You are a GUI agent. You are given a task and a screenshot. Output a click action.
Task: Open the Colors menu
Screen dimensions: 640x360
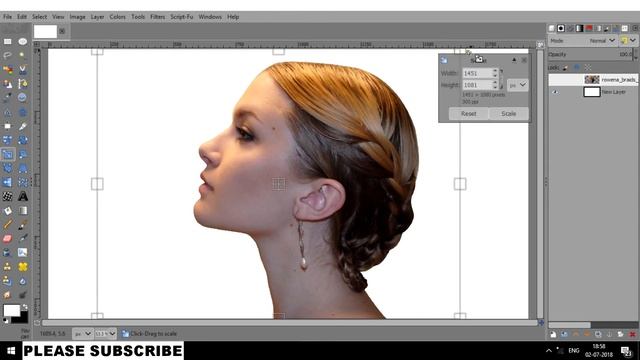[x=118, y=17]
